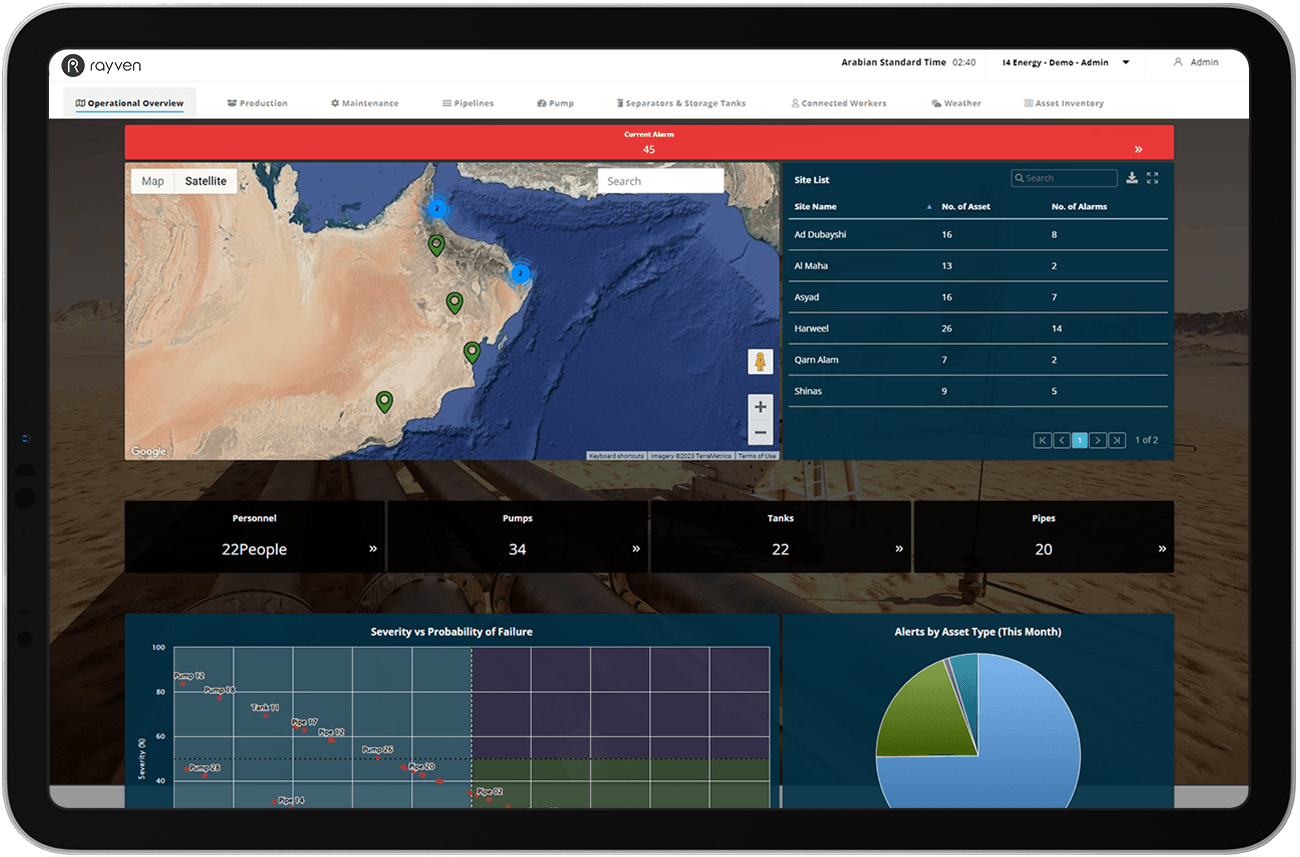
Task: Open the Maintenance tab
Action: coord(365,103)
